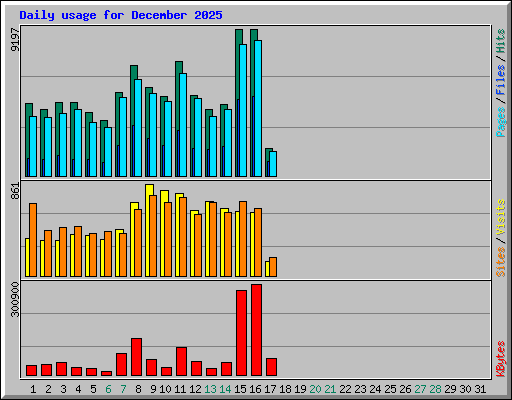Click the red KBytes bar for day 15
The image size is (512, 400).
[241, 333]
